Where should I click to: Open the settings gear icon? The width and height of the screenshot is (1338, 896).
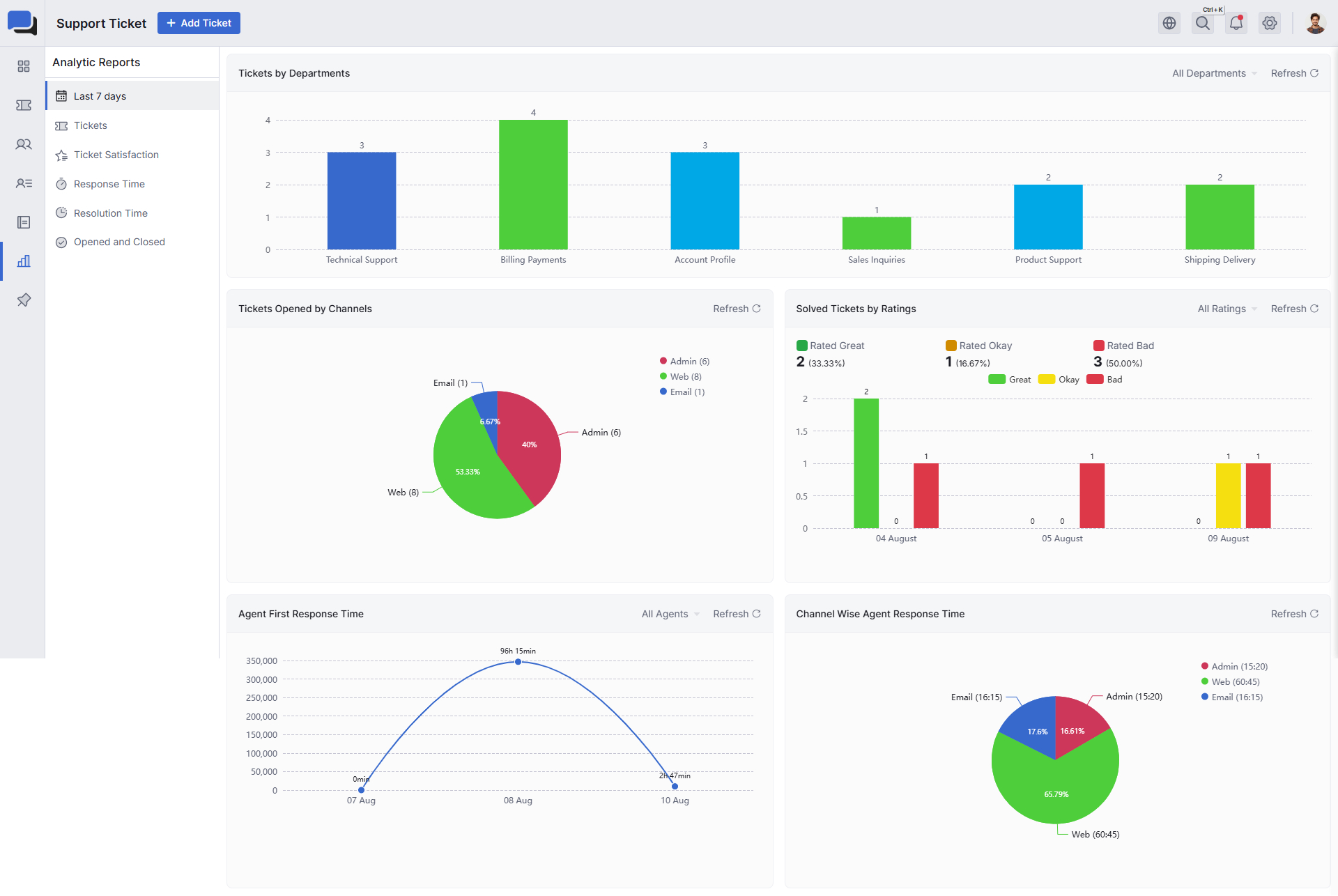tap(1270, 23)
